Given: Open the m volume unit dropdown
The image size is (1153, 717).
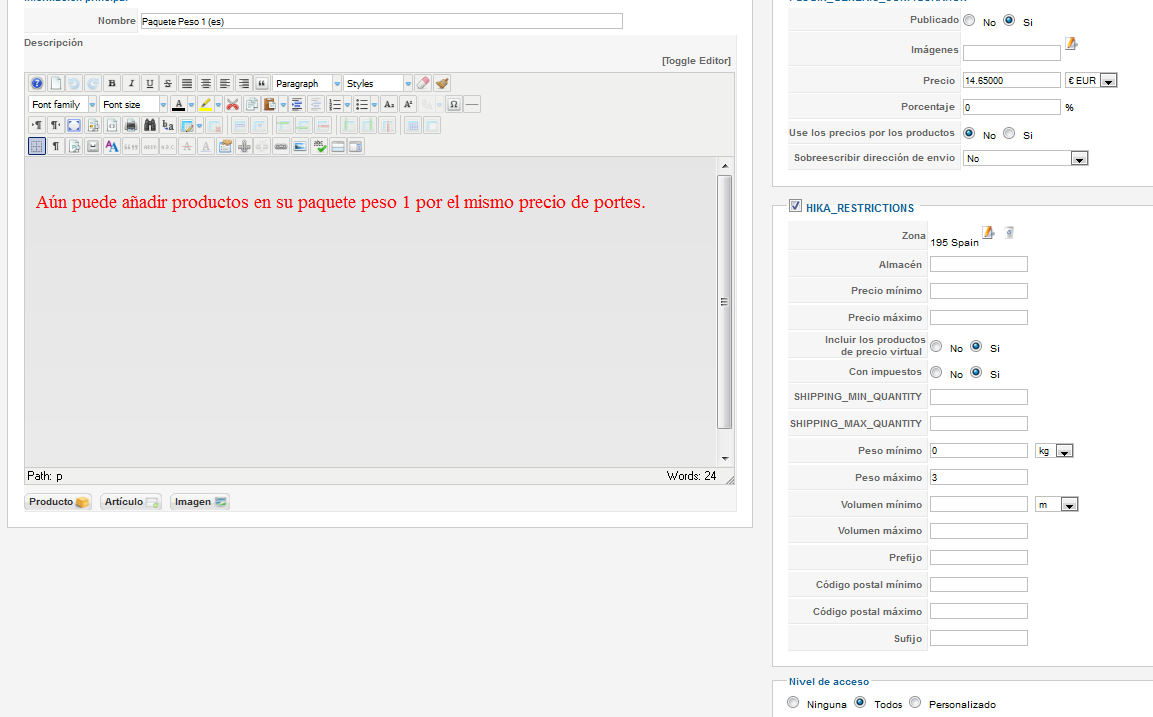Looking at the screenshot, I should point(1056,504).
